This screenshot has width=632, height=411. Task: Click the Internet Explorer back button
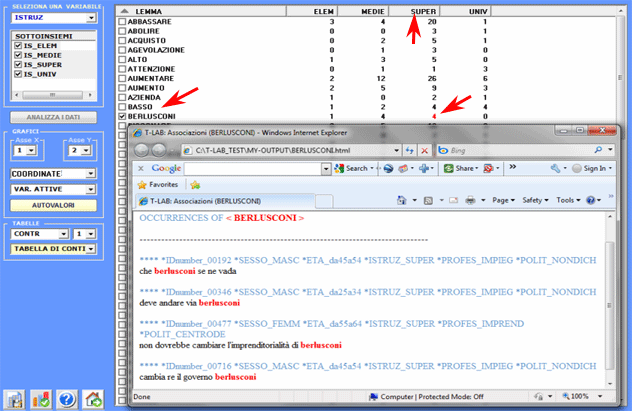pyautogui.click(x=141, y=150)
